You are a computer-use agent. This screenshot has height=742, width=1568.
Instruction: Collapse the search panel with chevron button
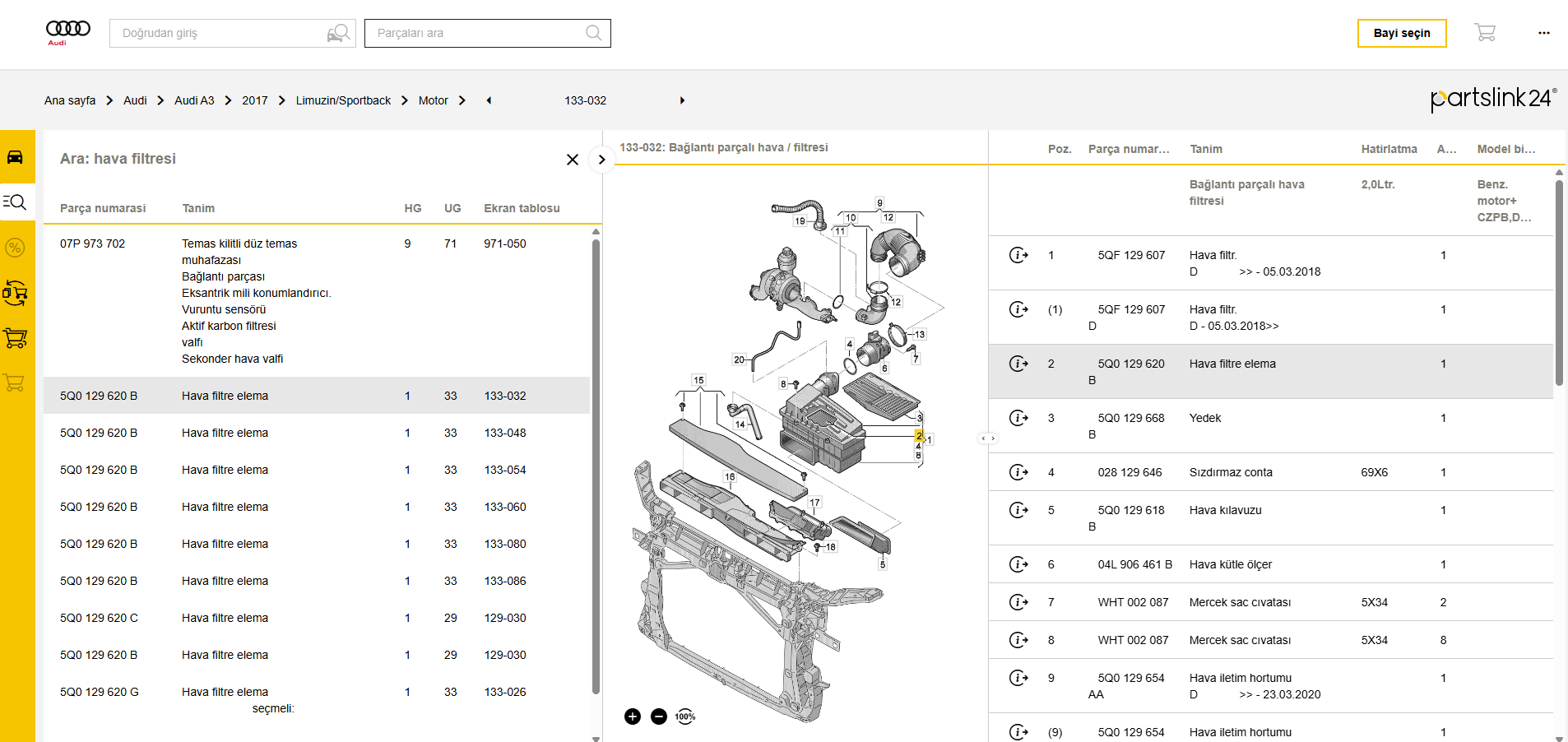click(x=601, y=160)
